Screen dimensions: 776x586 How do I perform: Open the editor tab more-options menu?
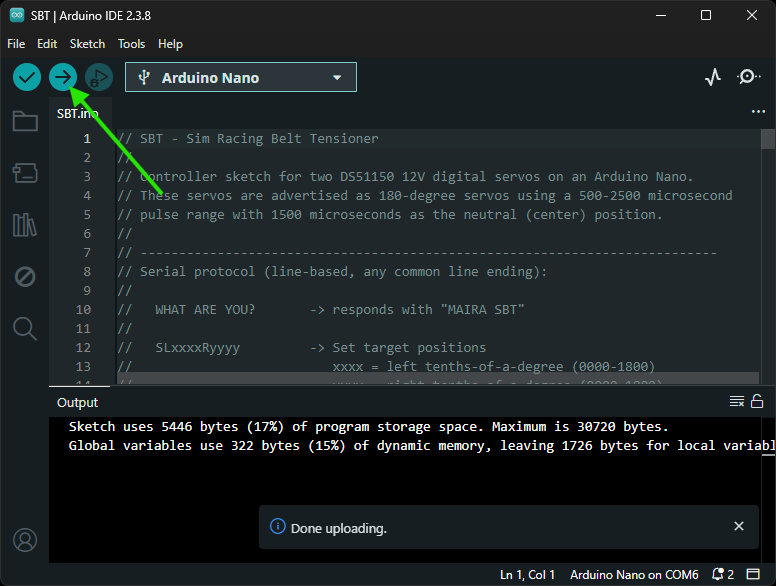tap(758, 113)
